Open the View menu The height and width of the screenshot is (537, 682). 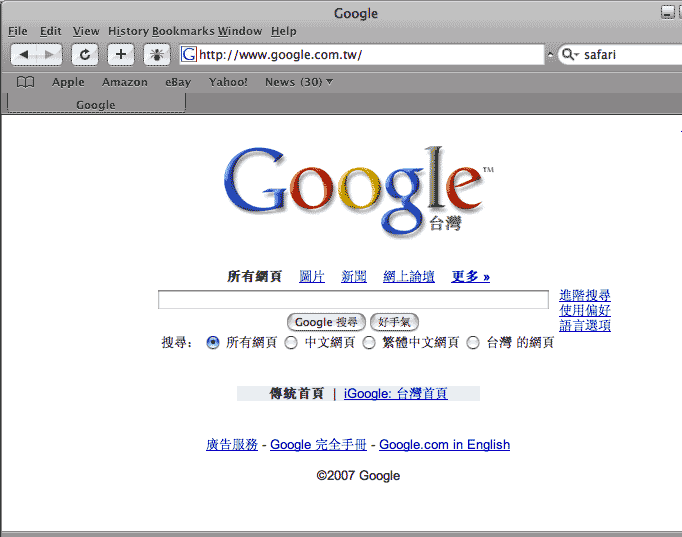(x=86, y=31)
